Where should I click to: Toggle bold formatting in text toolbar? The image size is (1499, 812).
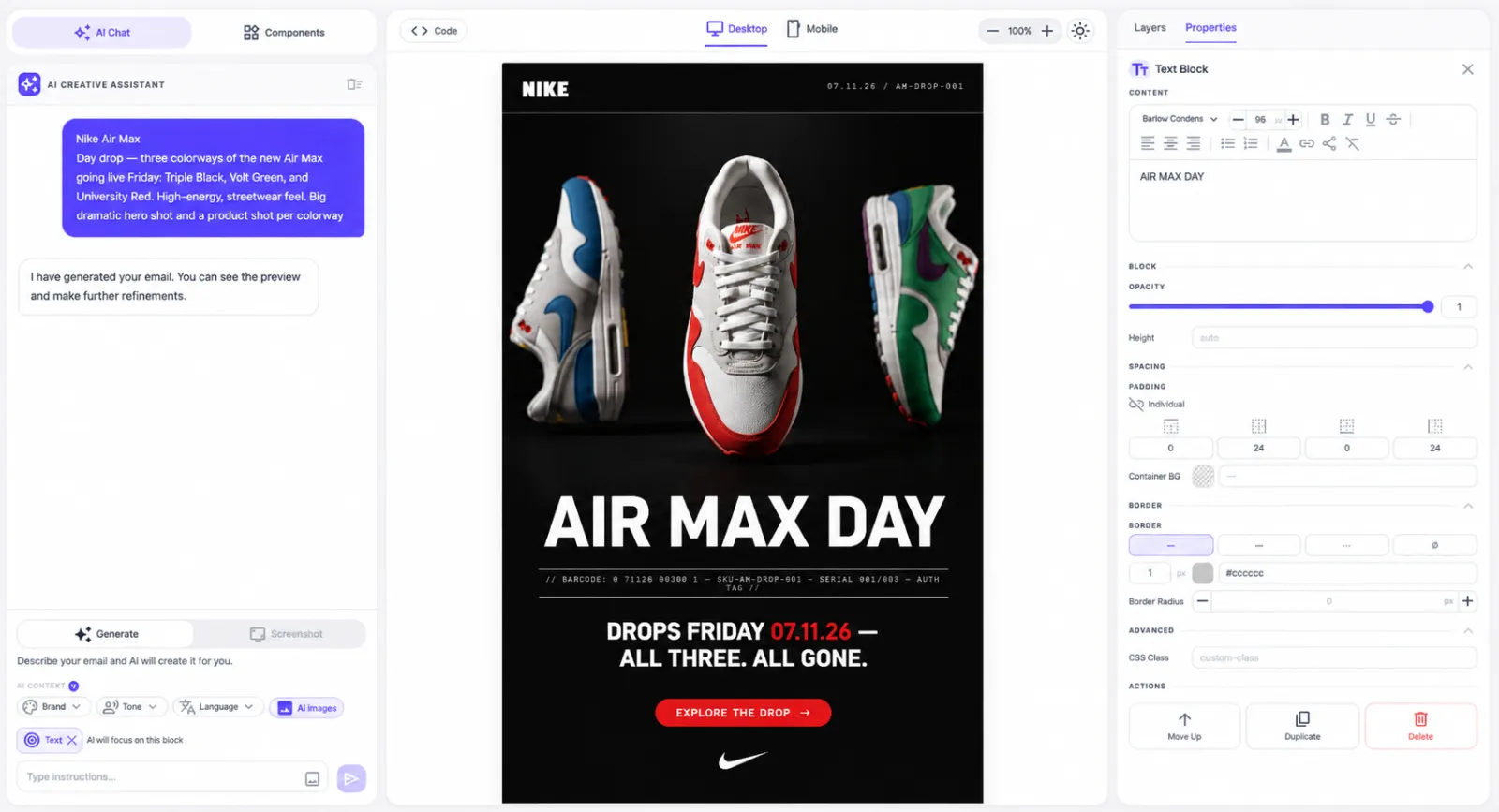1325,120
